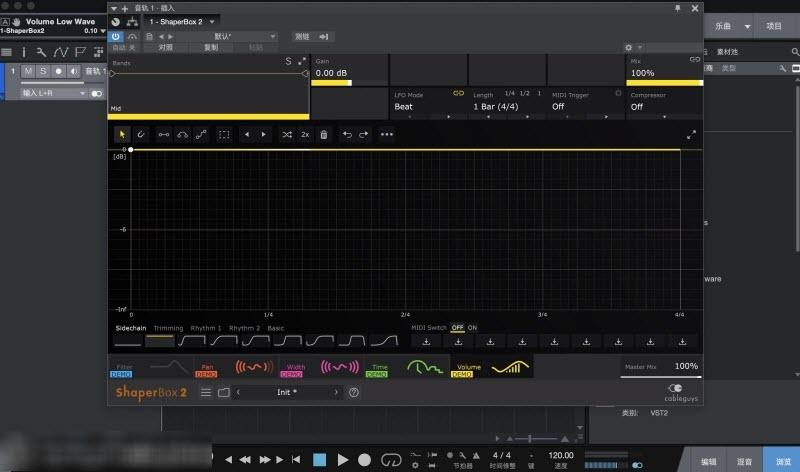Expand the Bands display
This screenshot has height=472, width=800.
302,61
